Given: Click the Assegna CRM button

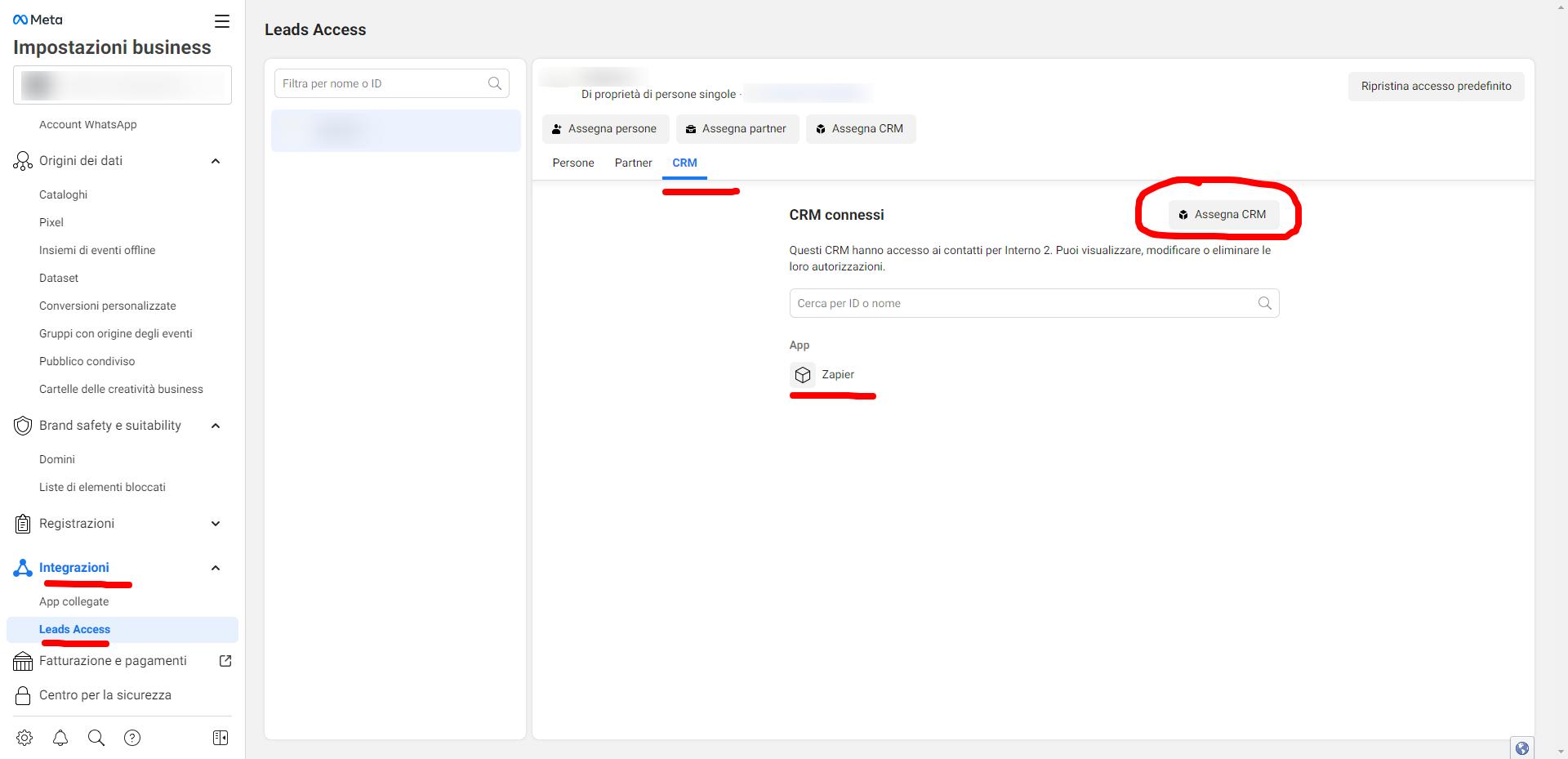Looking at the screenshot, I should tap(1223, 214).
